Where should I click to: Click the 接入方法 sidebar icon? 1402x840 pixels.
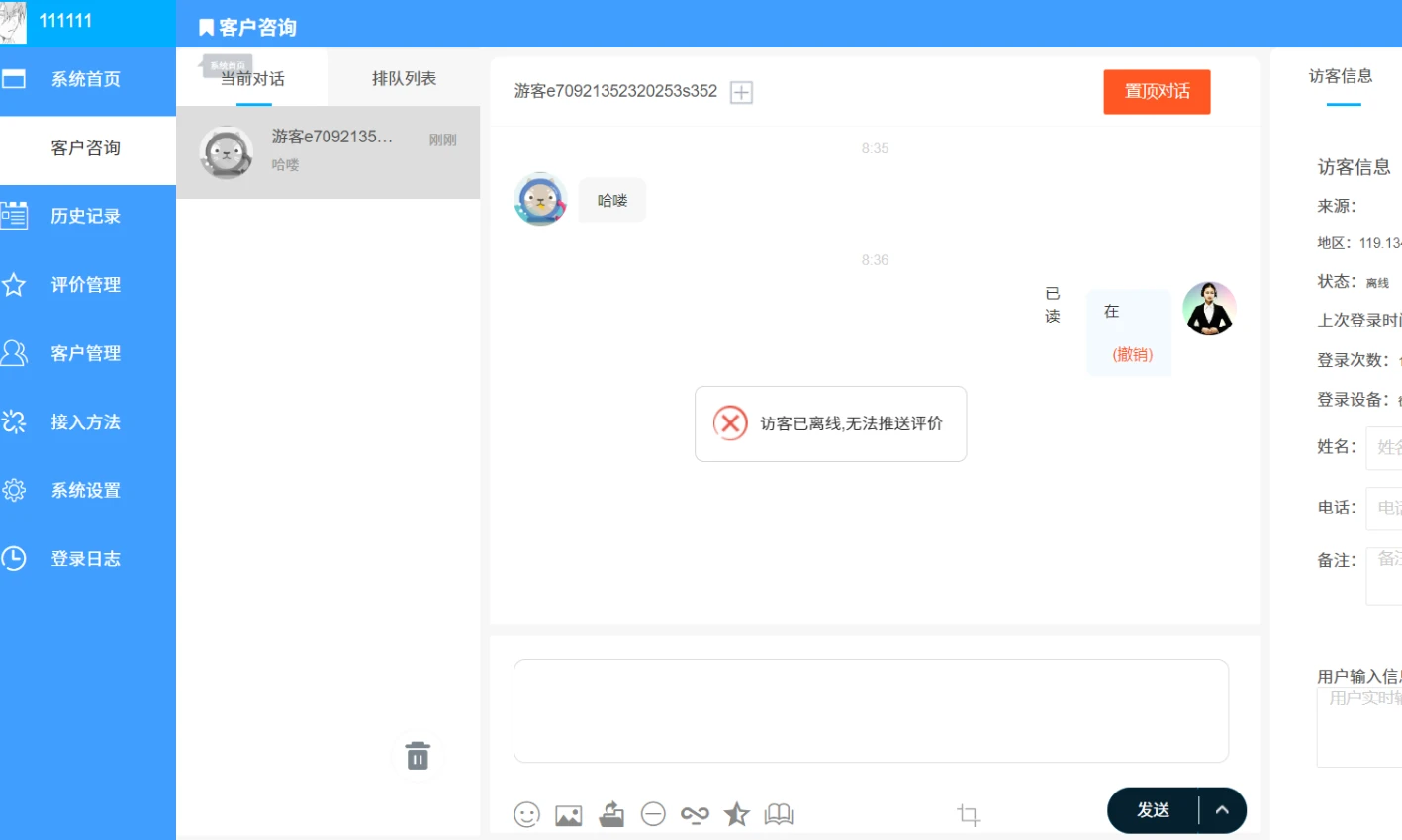14,421
